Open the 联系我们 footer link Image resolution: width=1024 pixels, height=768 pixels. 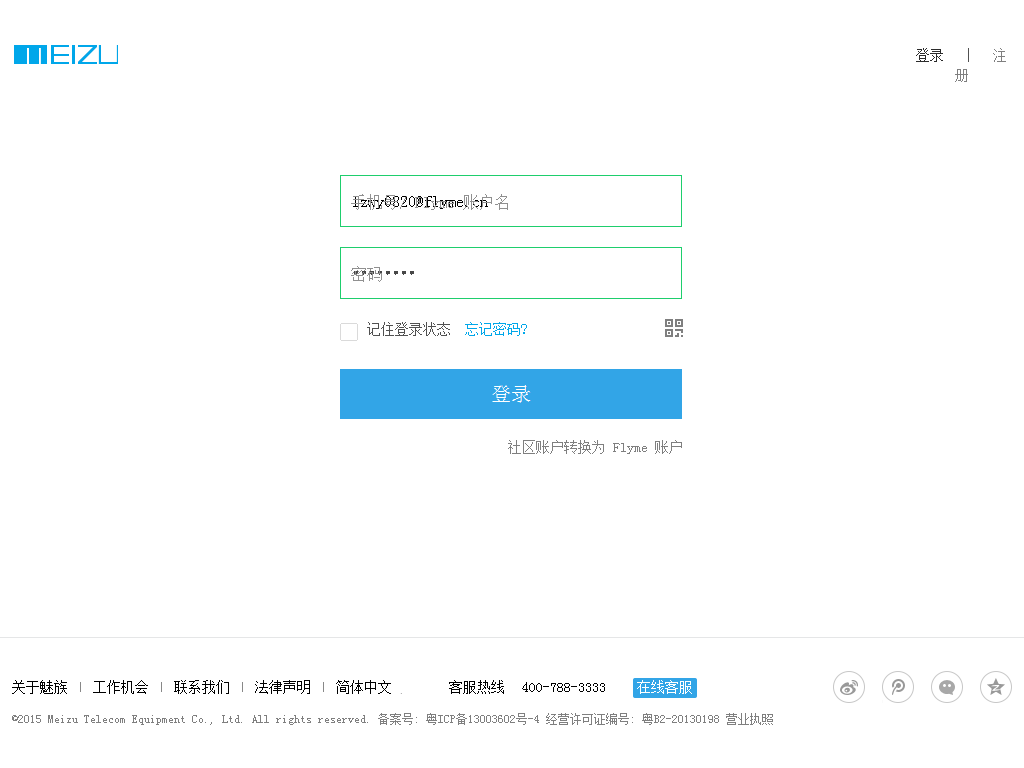(202, 687)
